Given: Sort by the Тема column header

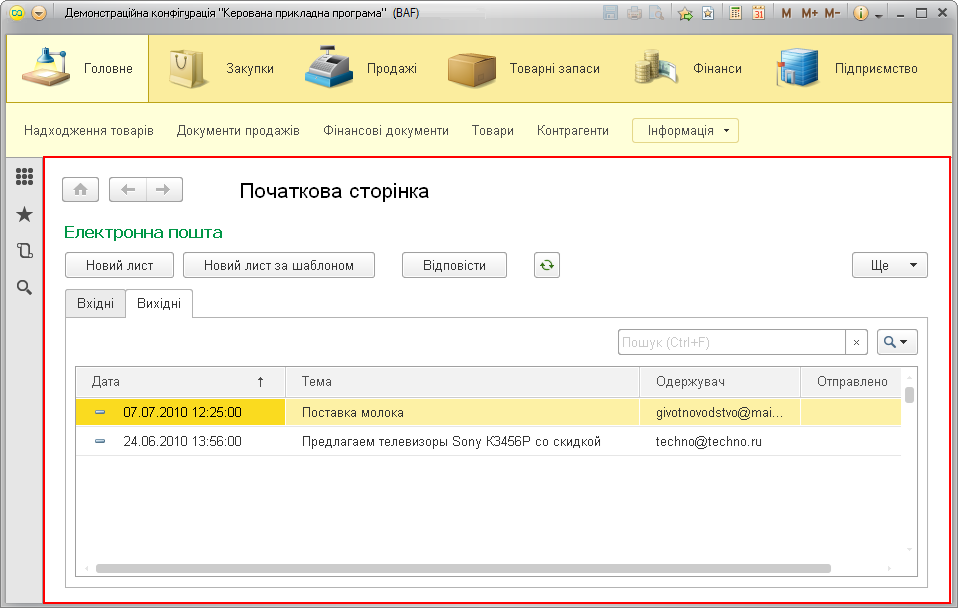Looking at the screenshot, I should [463, 382].
